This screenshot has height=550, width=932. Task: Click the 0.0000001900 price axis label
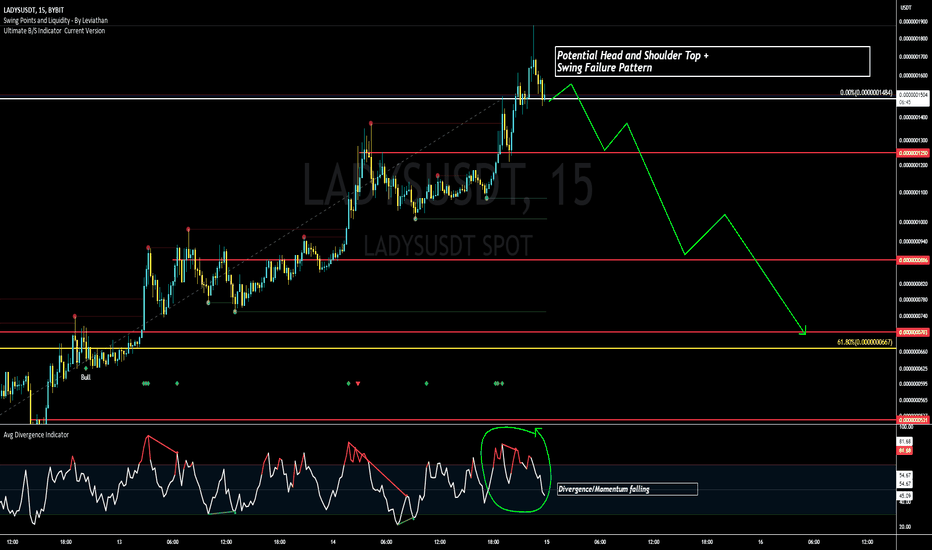914,21
